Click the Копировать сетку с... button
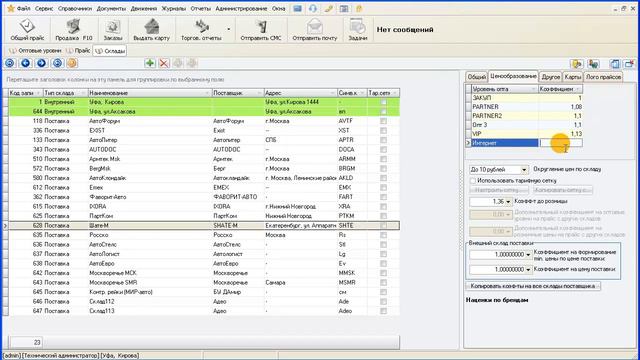640x360 pixels. [x=562, y=190]
